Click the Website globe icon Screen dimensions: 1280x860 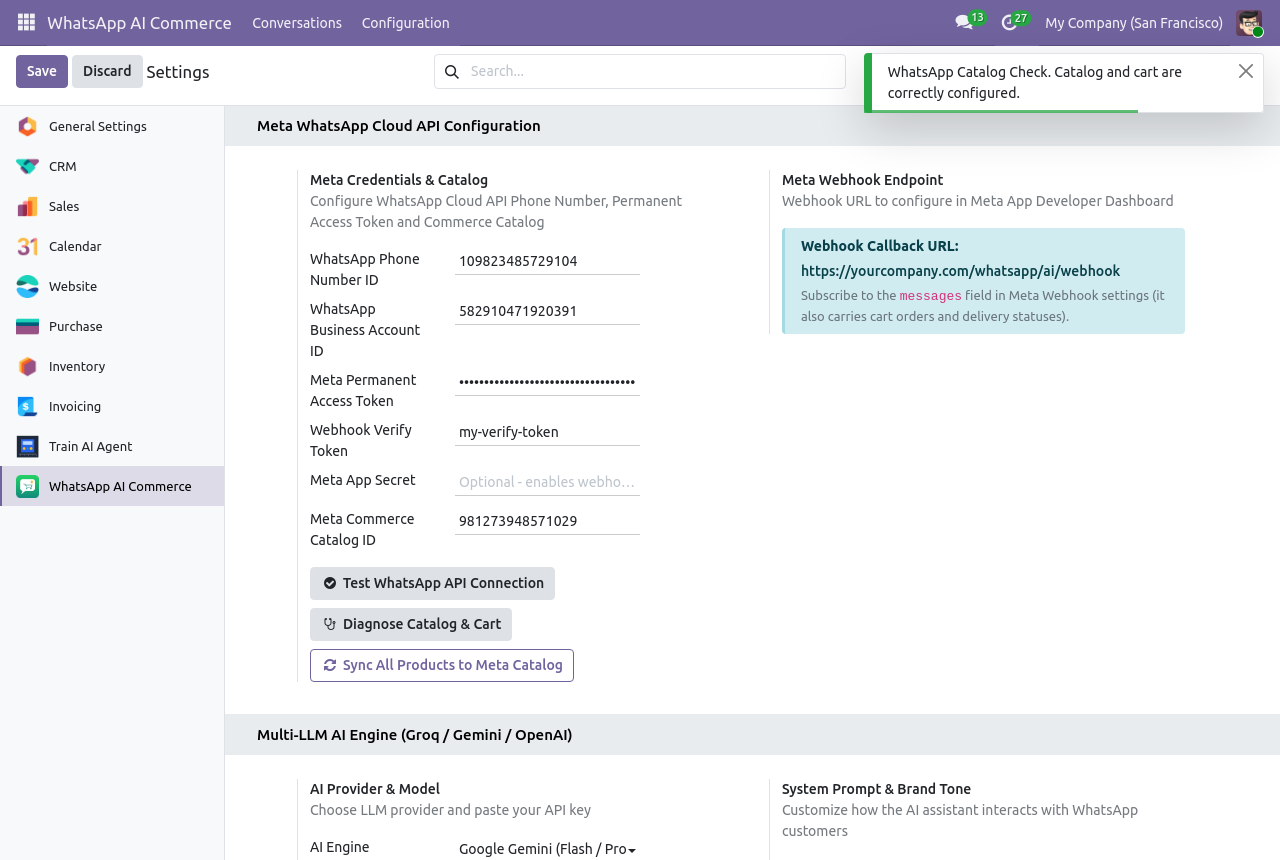pos(28,286)
